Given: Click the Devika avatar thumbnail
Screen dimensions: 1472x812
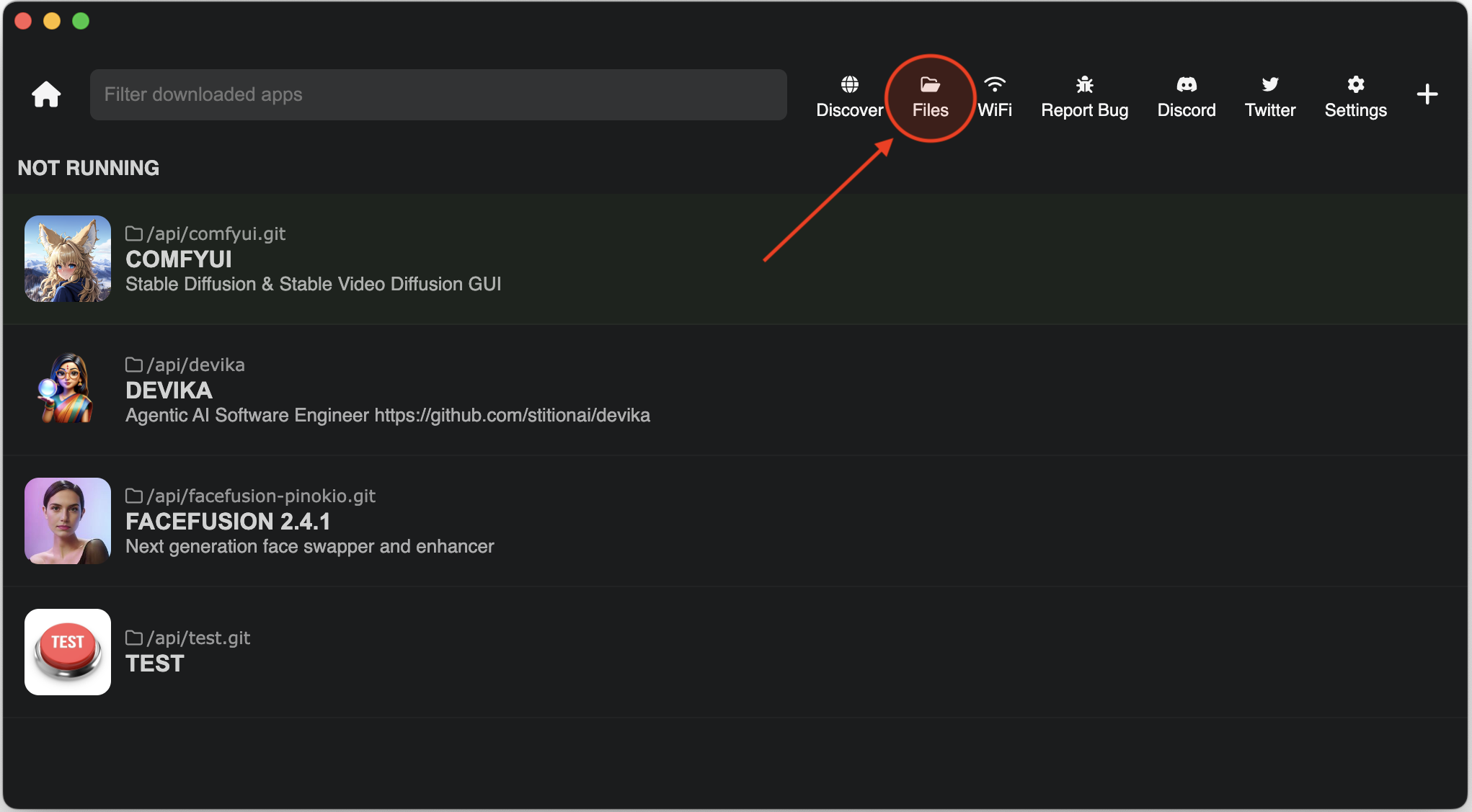Looking at the screenshot, I should (x=68, y=390).
